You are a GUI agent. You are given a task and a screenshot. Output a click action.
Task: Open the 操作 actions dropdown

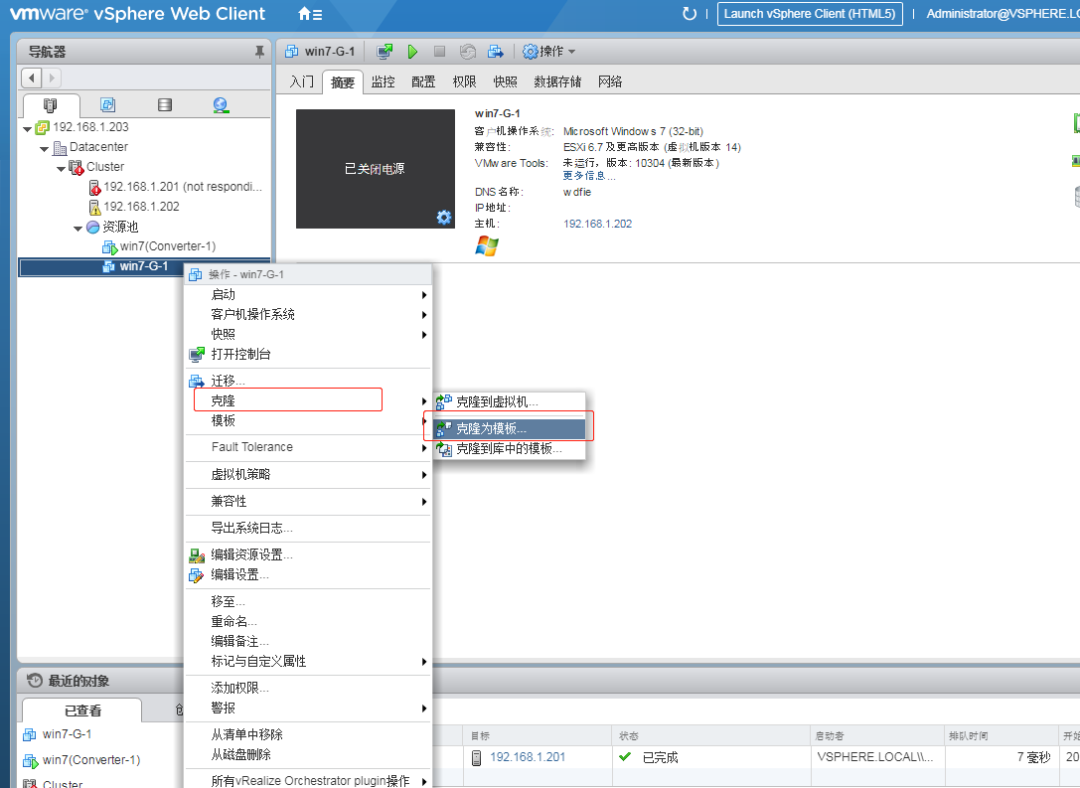(548, 52)
